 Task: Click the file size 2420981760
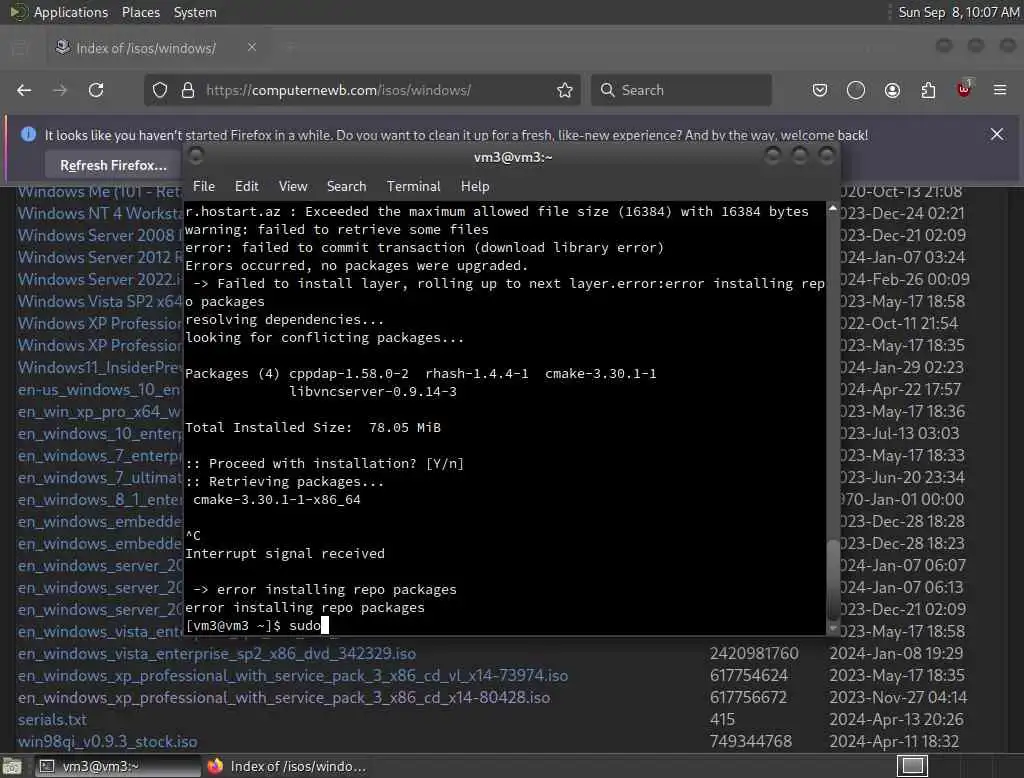pos(754,653)
